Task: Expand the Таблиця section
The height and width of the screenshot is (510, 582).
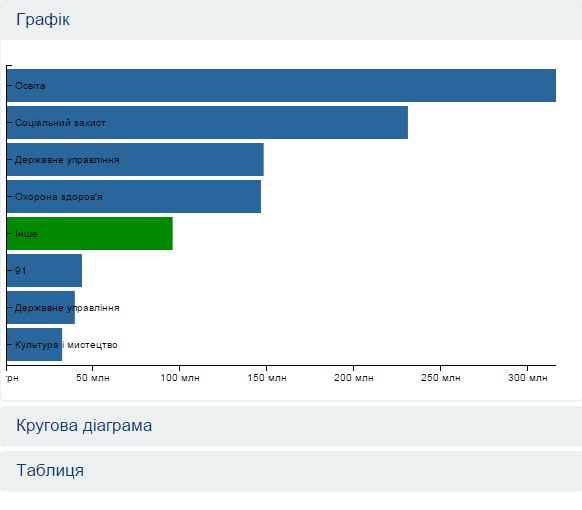Action: click(291, 471)
